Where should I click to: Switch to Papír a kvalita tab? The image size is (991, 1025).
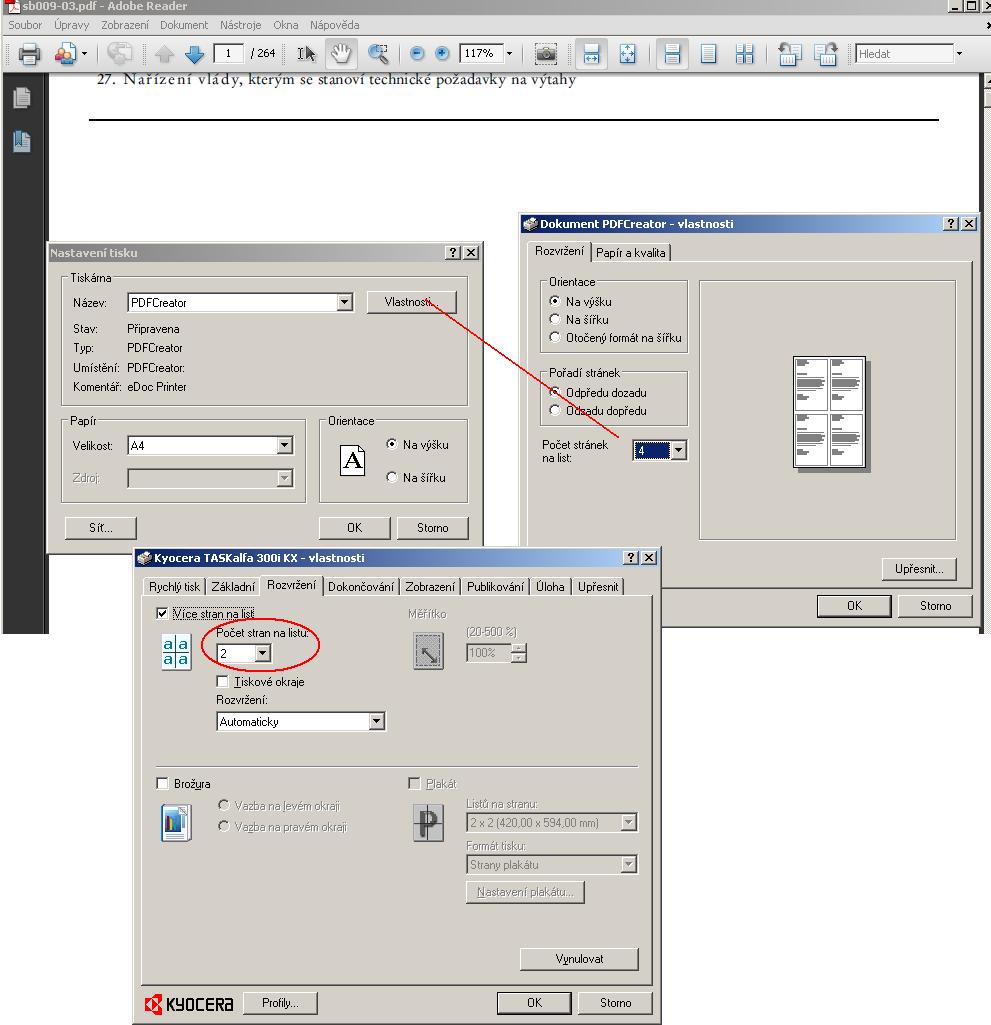click(x=631, y=253)
